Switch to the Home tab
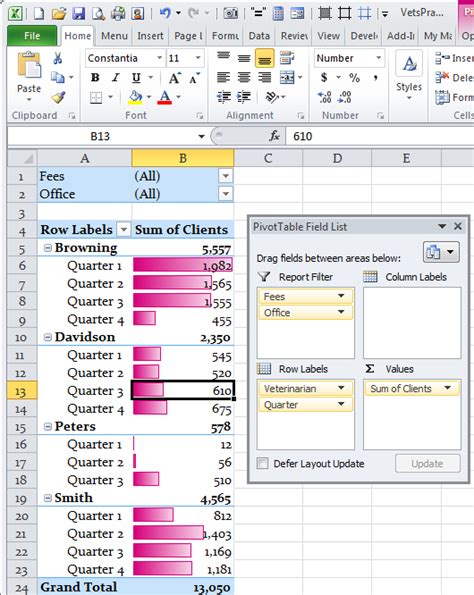Image resolution: width=474 pixels, height=595 pixels. tap(77, 36)
